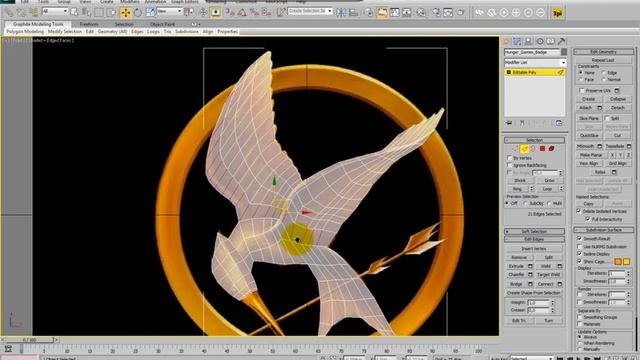Select the Rotate transform tool
The width and height of the screenshot is (640, 360).
[x=138, y=13]
